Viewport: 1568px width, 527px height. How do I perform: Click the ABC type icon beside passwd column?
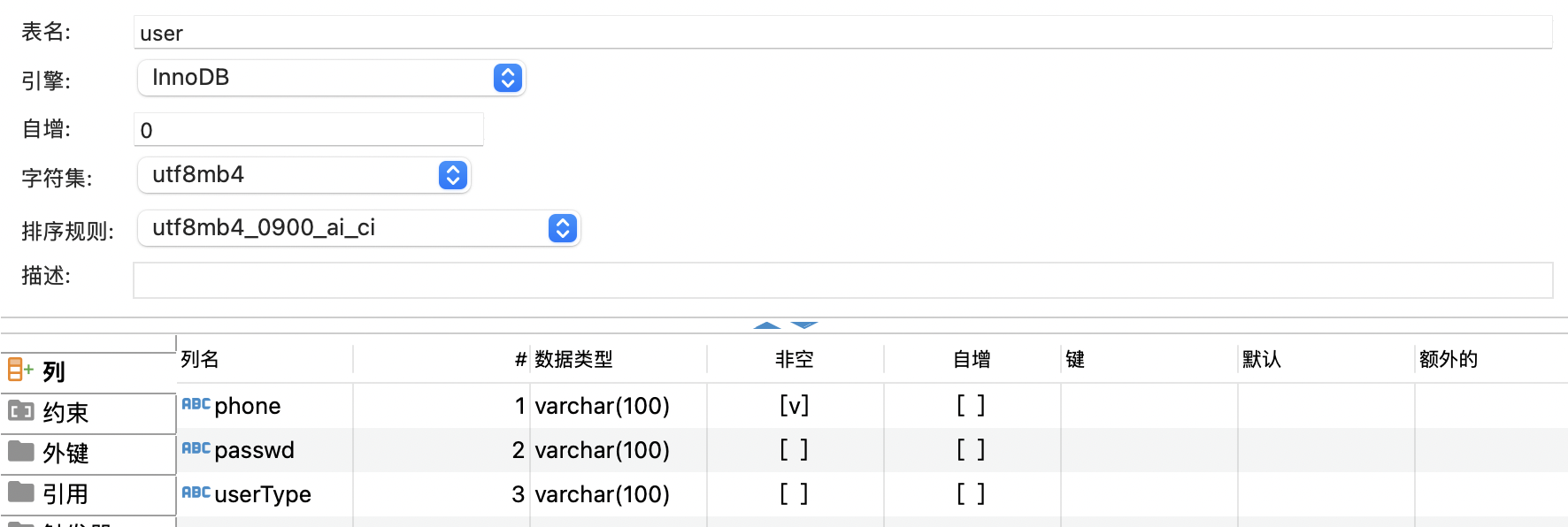coord(195,449)
